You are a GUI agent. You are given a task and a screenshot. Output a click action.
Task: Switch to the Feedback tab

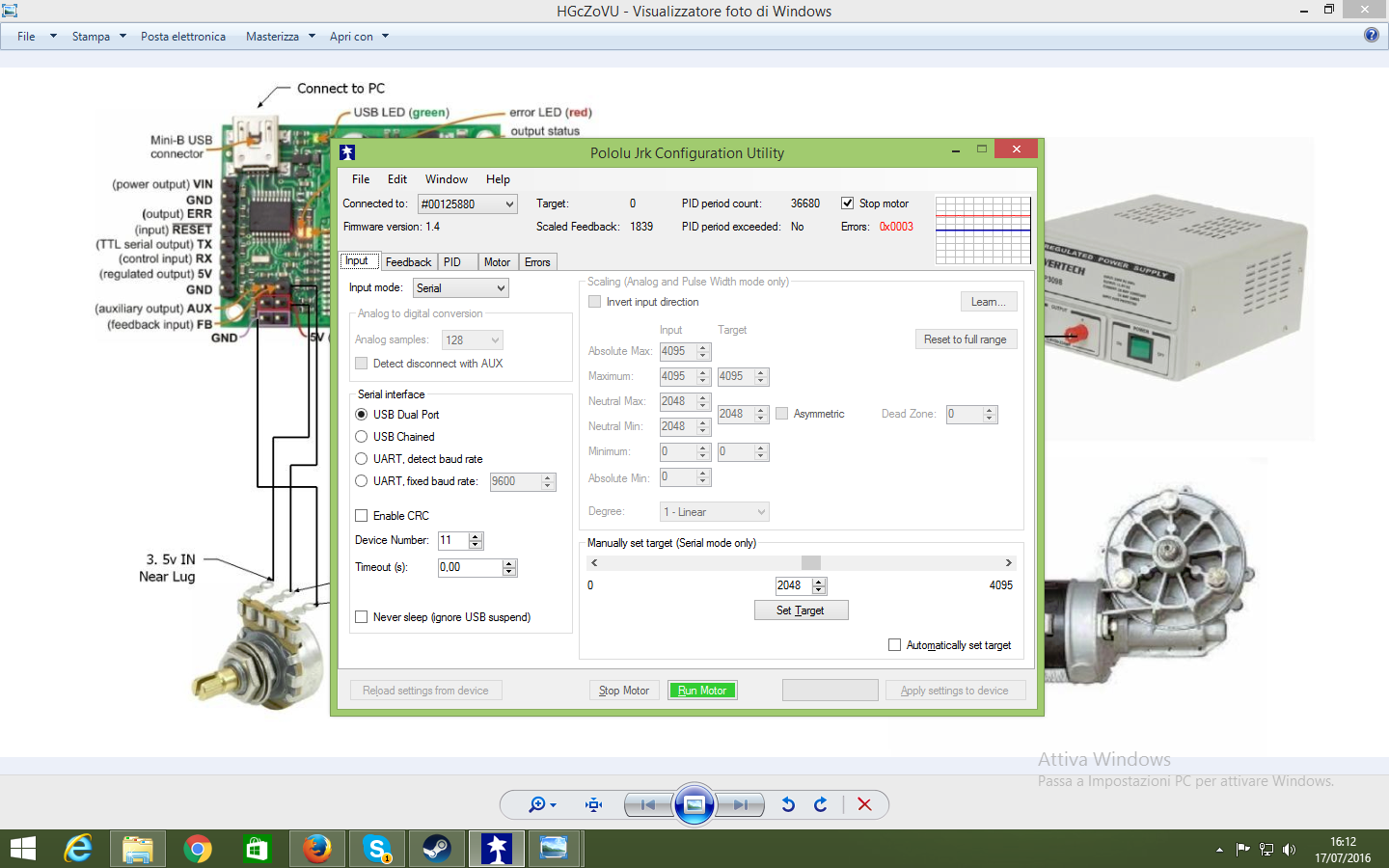pos(408,262)
